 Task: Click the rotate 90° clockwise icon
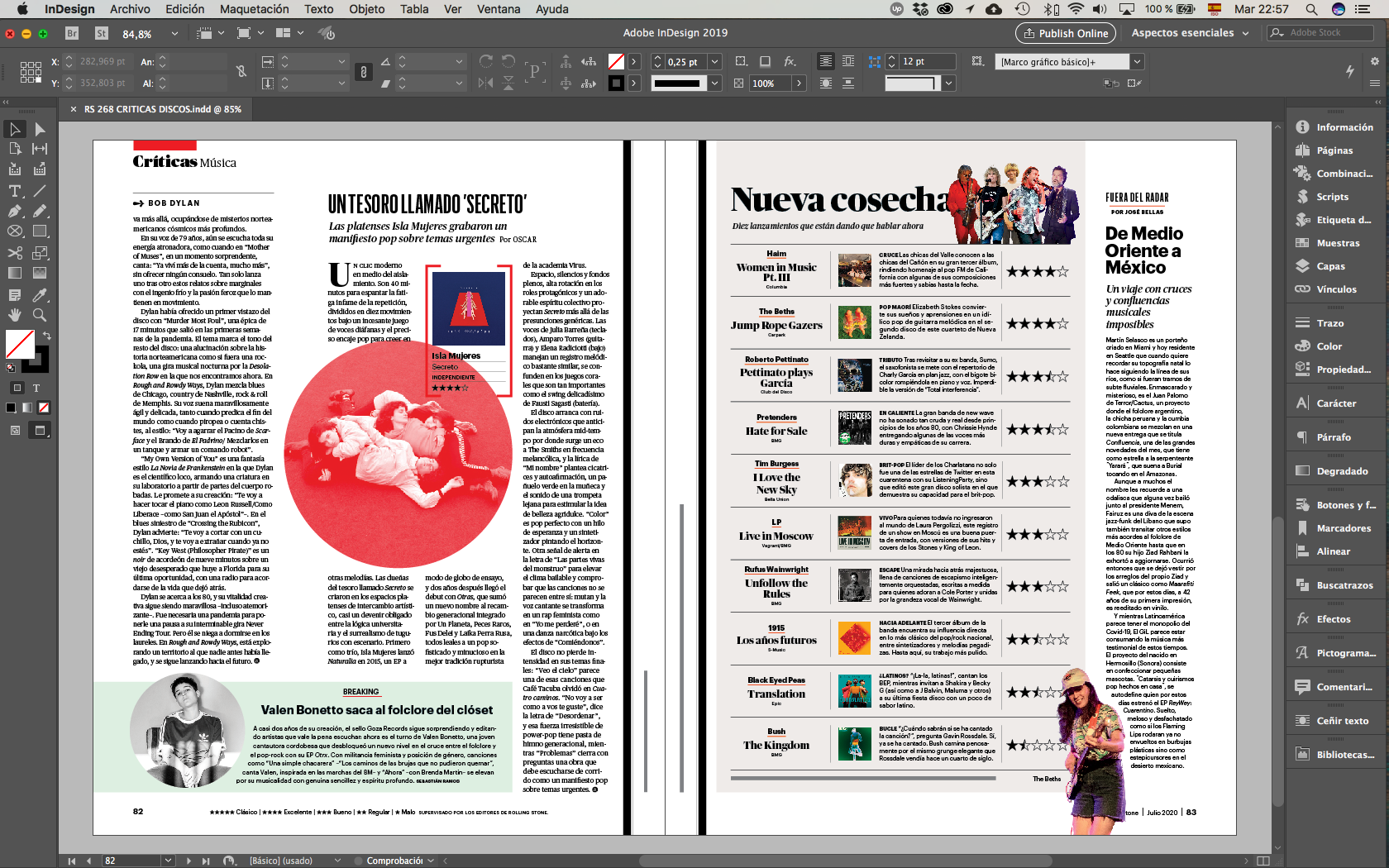click(486, 61)
